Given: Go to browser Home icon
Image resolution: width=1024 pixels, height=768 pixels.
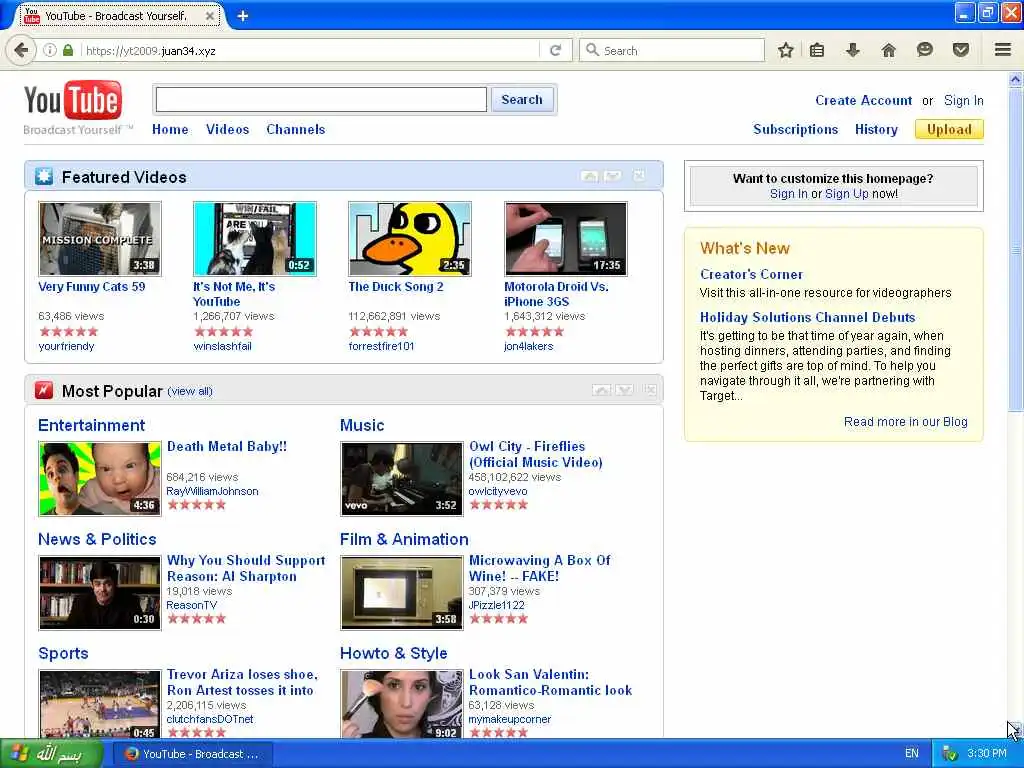Looking at the screenshot, I should (x=888, y=50).
